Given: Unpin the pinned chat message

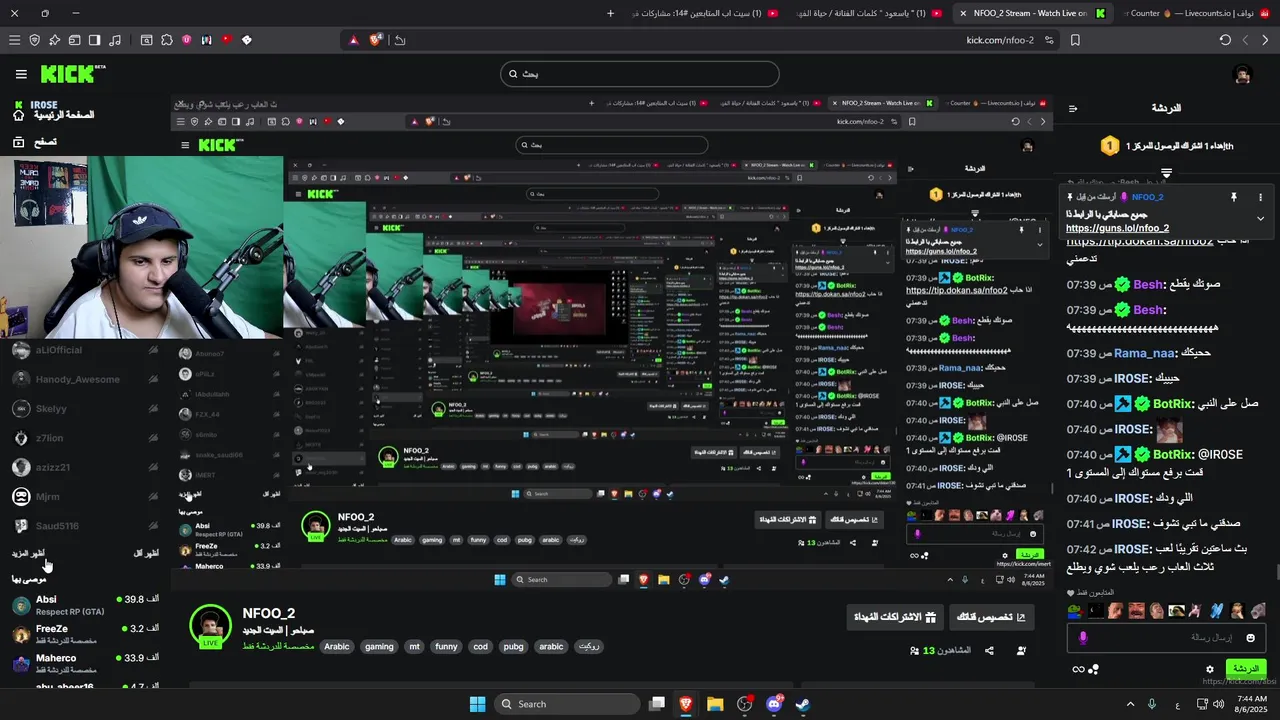Looking at the screenshot, I should point(1234,198).
